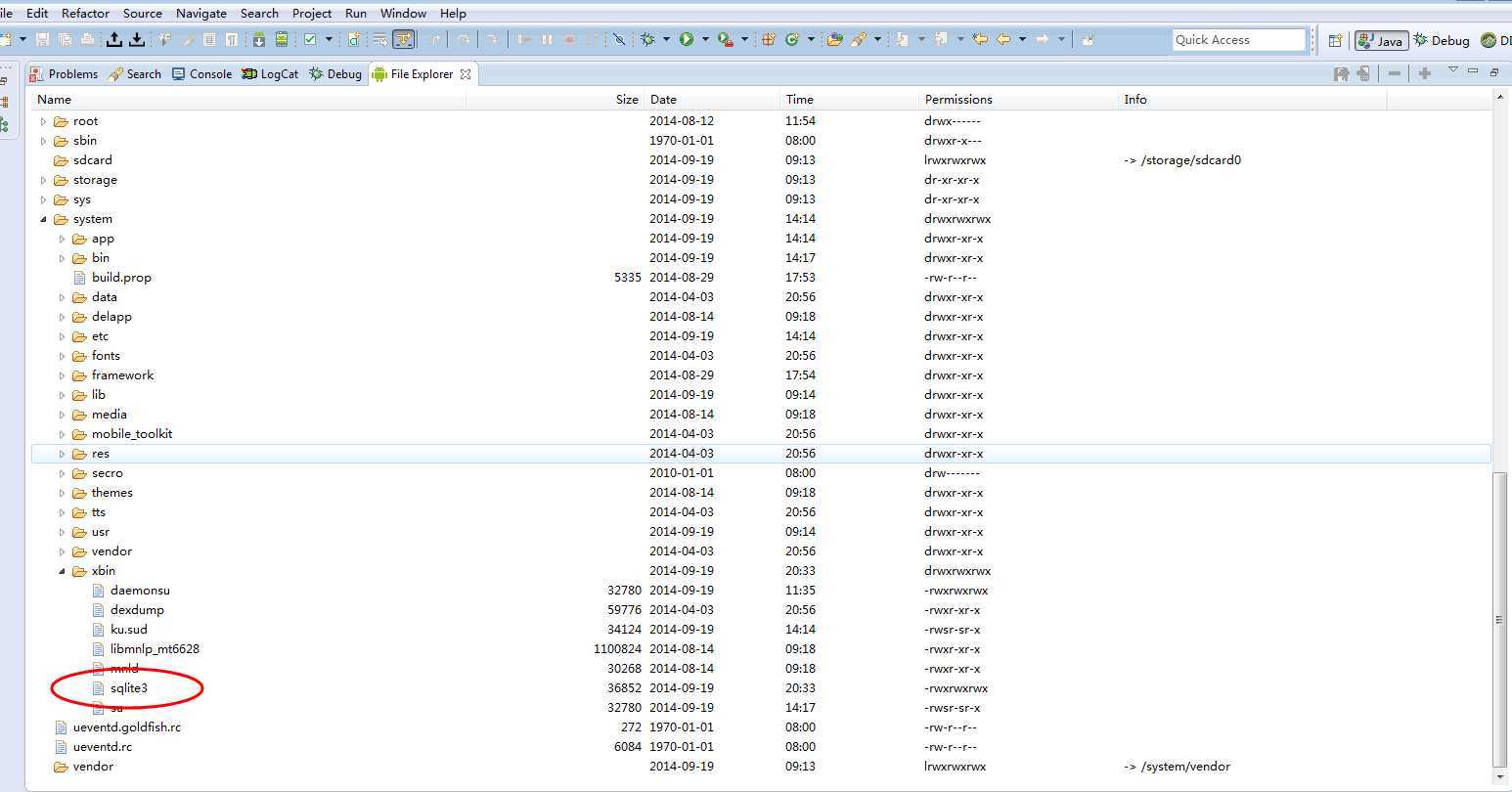Maximize the File Explorer view panel

(1494, 71)
